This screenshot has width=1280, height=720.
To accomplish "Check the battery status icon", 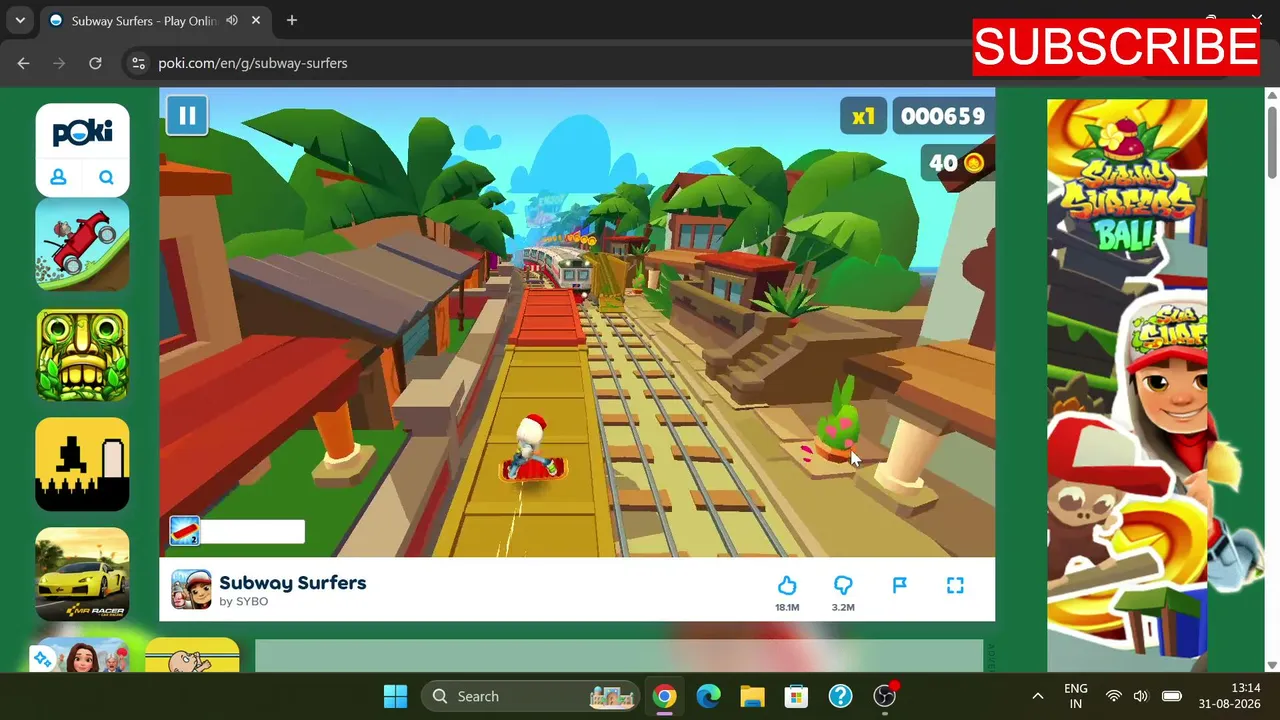I will click(1172, 696).
